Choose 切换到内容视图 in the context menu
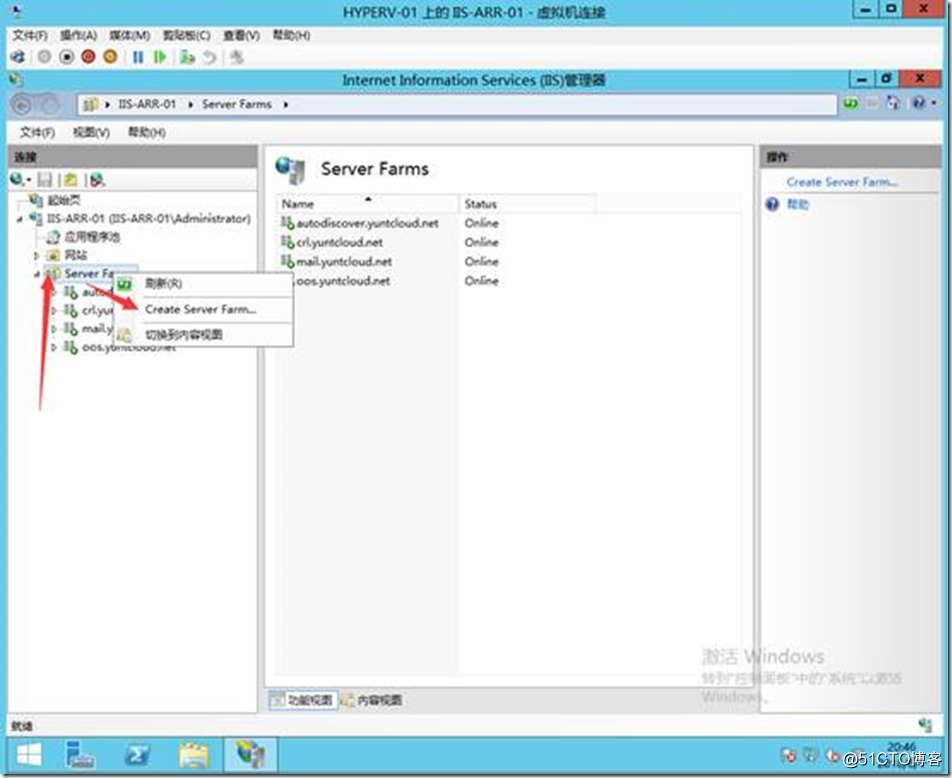The height and width of the screenshot is (778, 952). pyautogui.click(x=203, y=335)
